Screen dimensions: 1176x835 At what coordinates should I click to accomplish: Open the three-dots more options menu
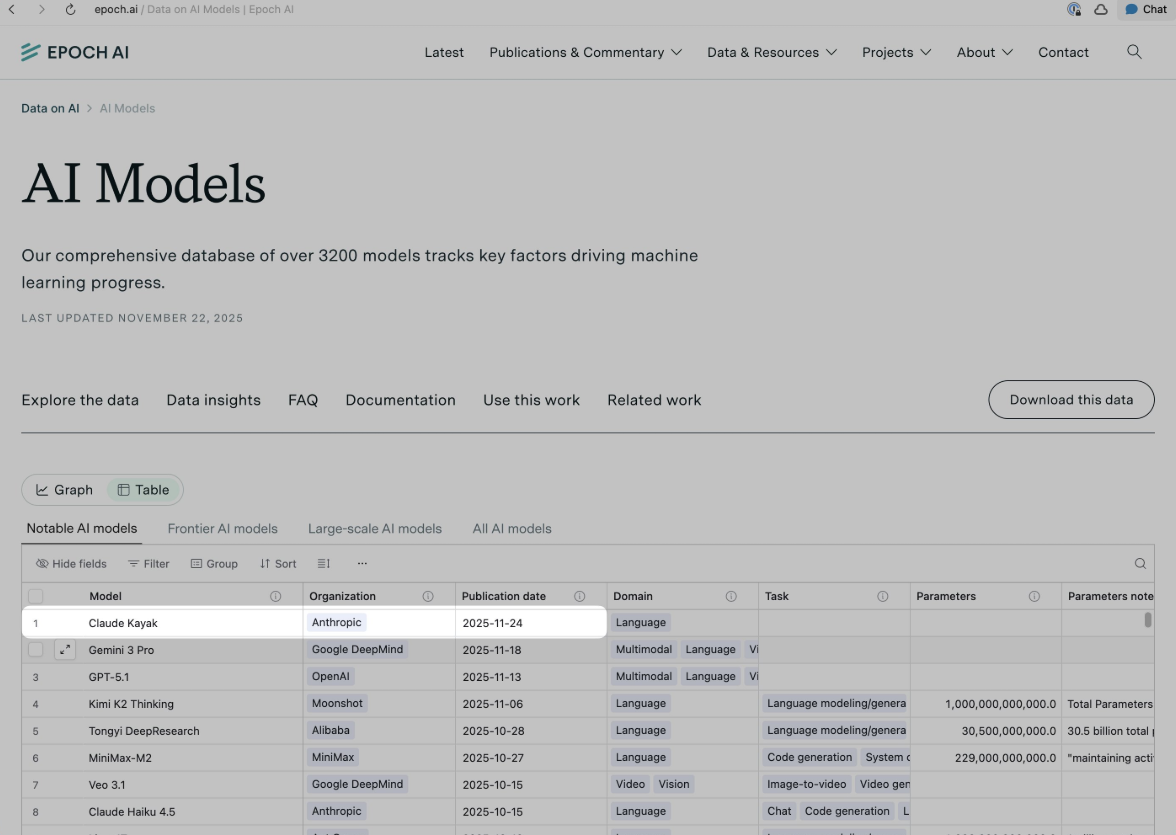[x=362, y=564]
